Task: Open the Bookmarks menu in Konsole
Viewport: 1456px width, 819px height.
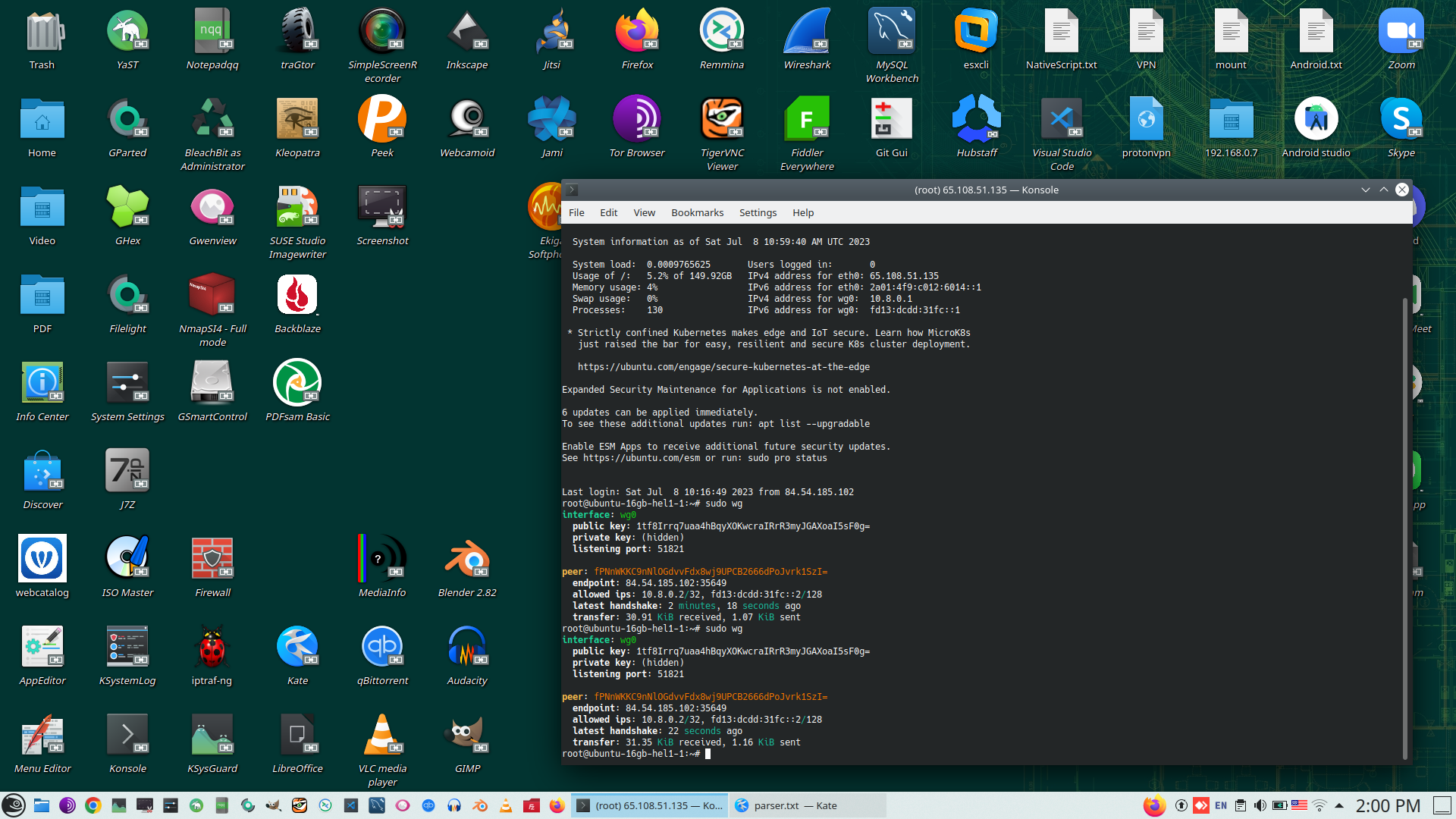Action: tap(697, 213)
